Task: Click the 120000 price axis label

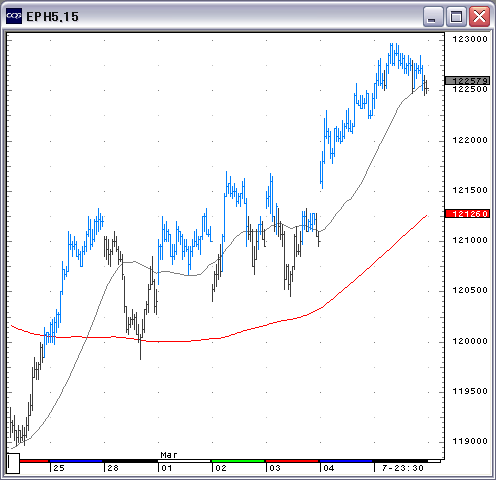Action: (x=470, y=341)
